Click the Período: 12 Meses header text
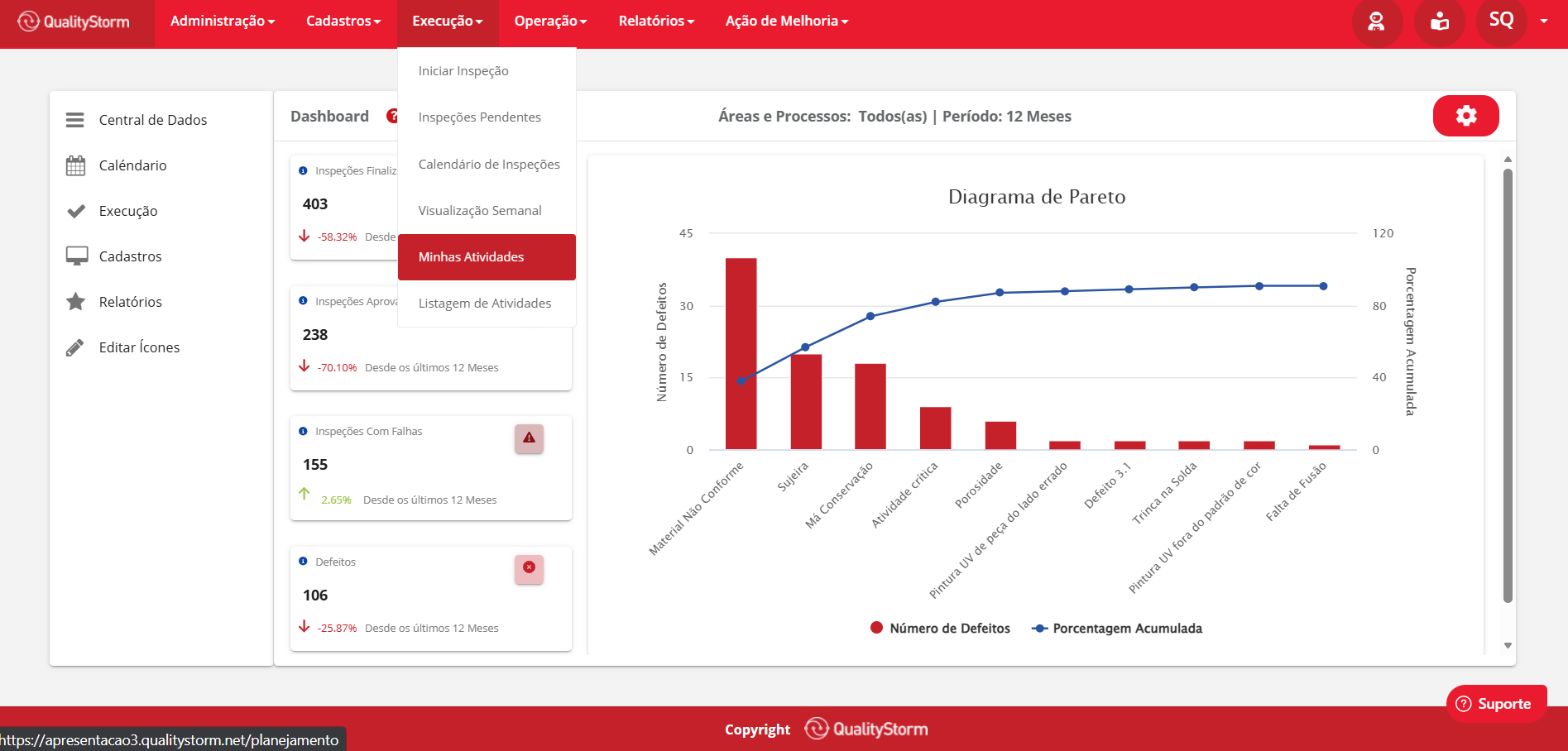The height and width of the screenshot is (751, 1568). (x=1007, y=117)
